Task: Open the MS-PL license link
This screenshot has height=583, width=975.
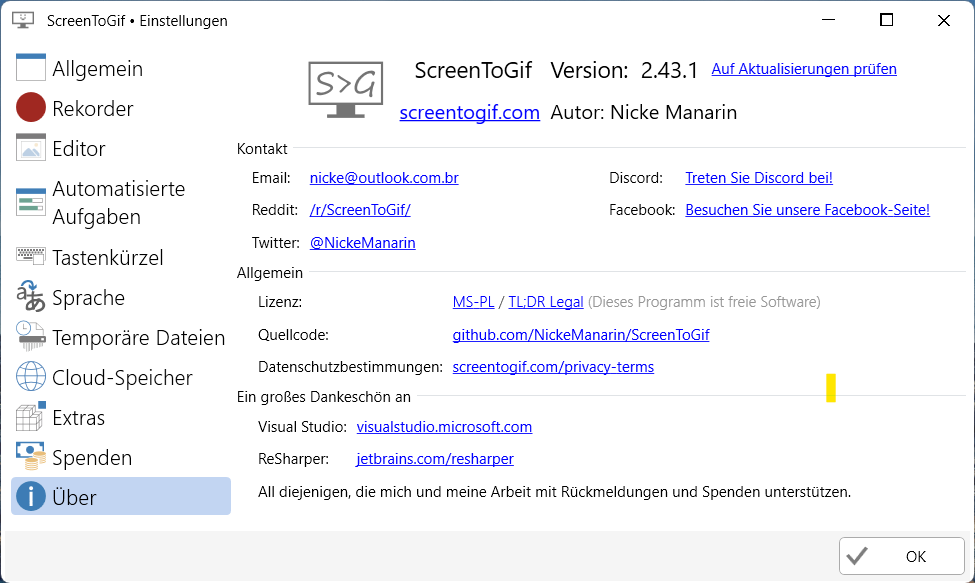Action: (x=473, y=302)
